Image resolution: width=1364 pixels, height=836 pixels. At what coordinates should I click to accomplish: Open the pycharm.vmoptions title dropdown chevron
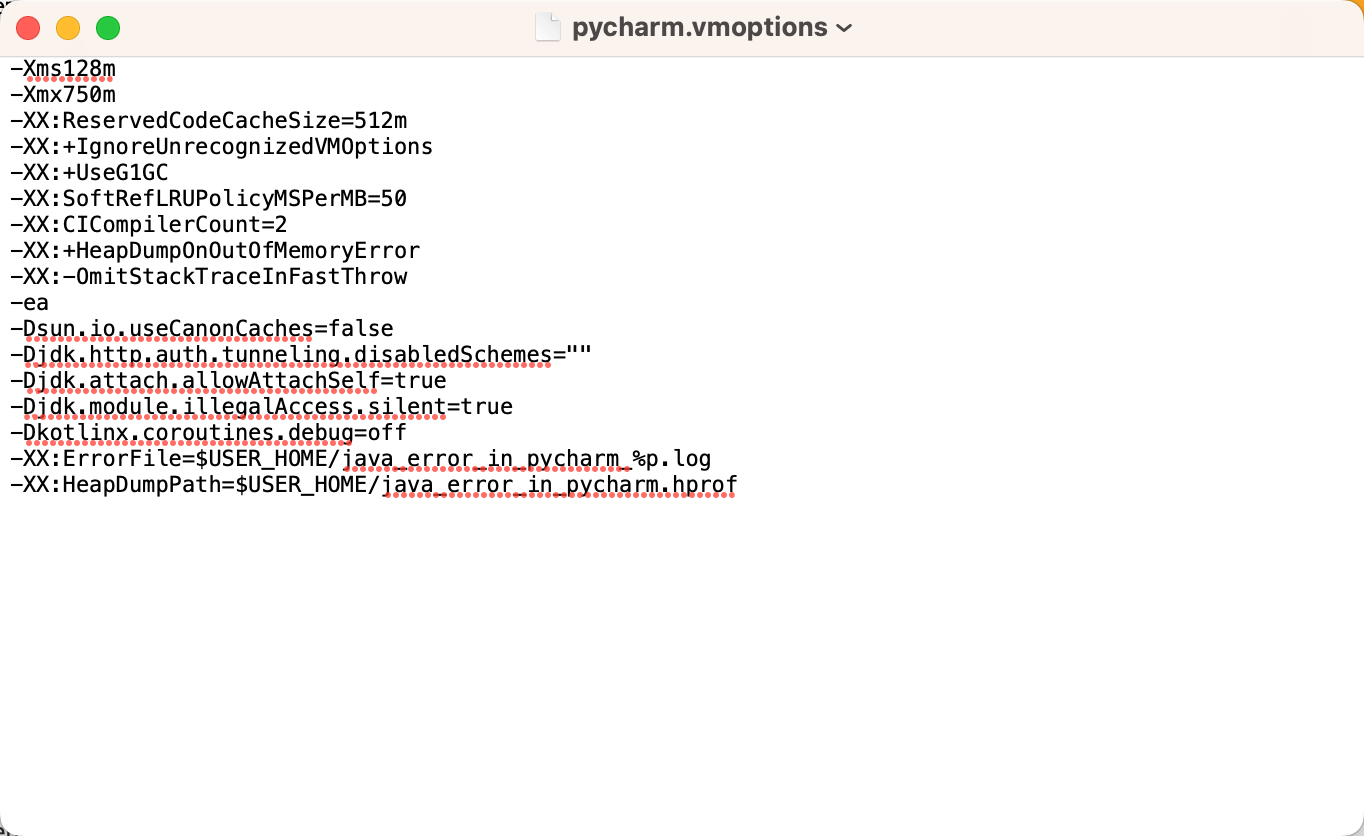[x=843, y=28]
